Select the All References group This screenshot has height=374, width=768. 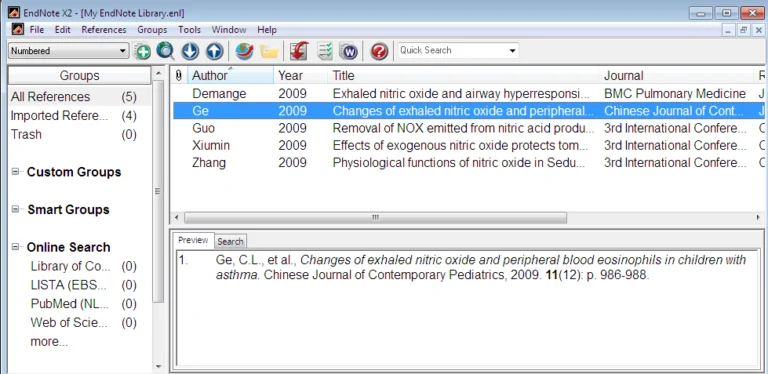pos(79,97)
